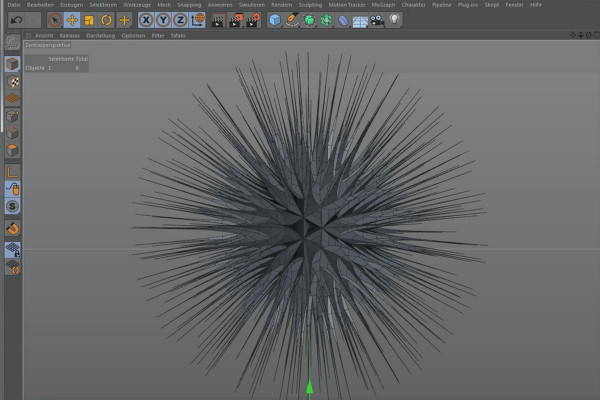Open the Bearbeiten menu
The image size is (600, 400).
coord(40,5)
